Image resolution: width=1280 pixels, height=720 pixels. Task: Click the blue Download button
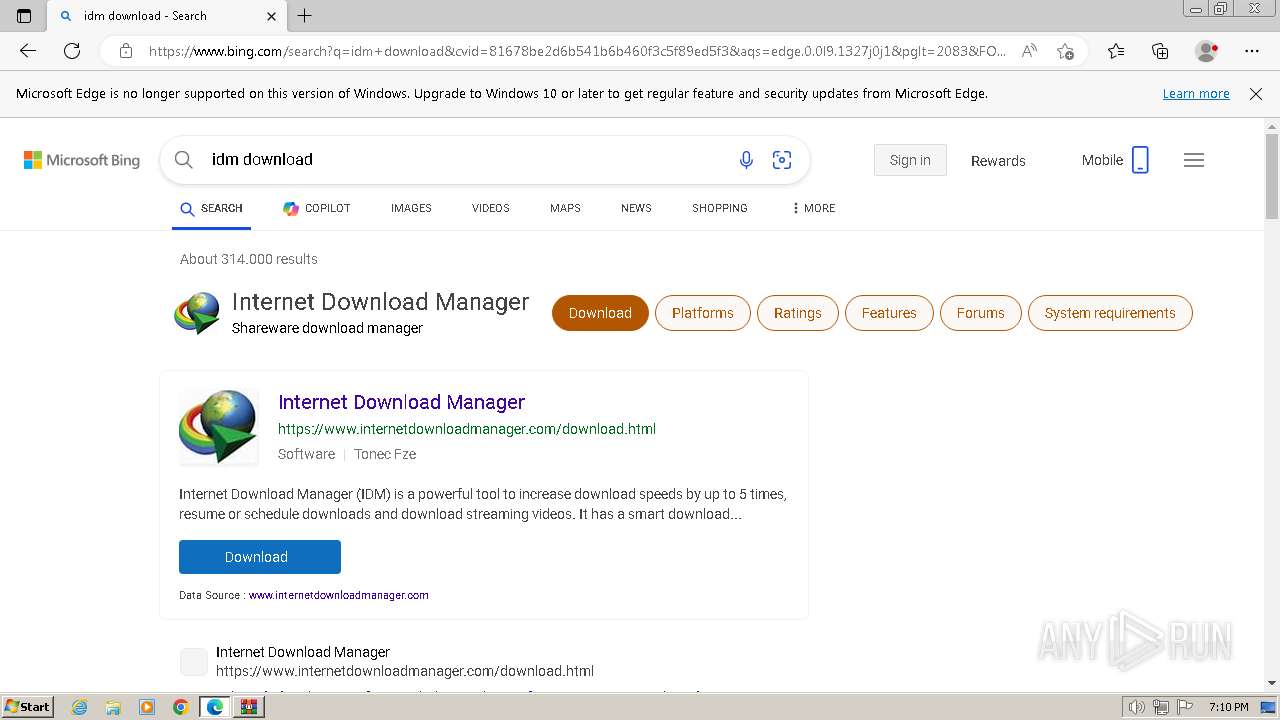click(260, 557)
